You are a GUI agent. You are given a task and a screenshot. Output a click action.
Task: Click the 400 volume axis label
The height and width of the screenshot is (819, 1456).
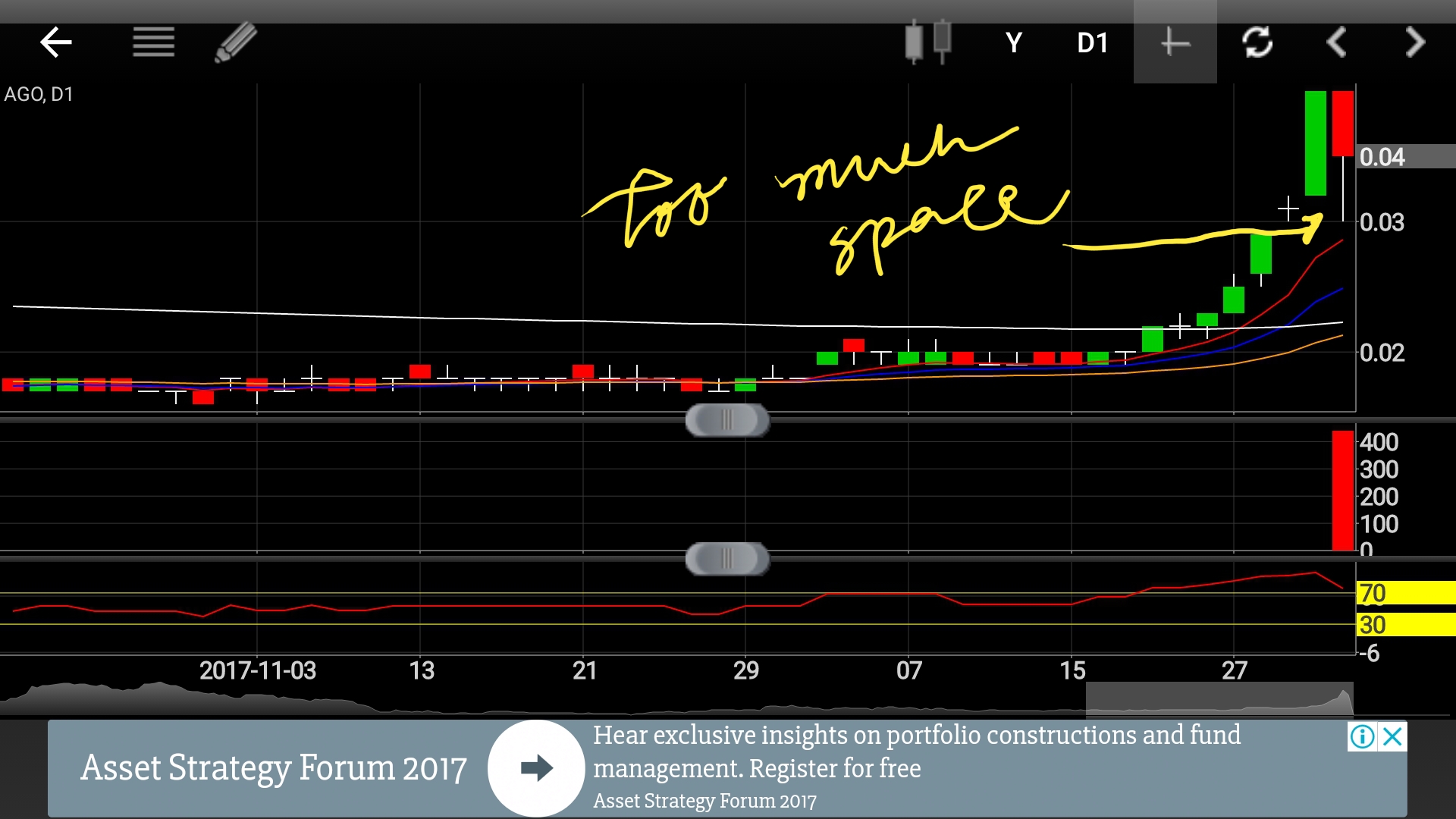[1379, 442]
